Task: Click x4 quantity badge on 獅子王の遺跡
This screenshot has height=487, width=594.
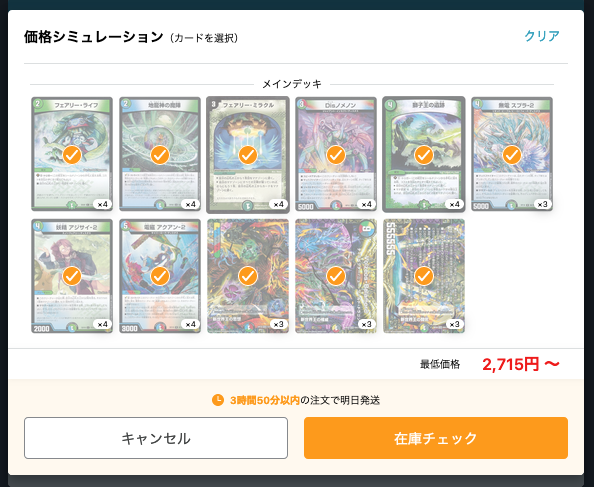Action: tap(454, 204)
